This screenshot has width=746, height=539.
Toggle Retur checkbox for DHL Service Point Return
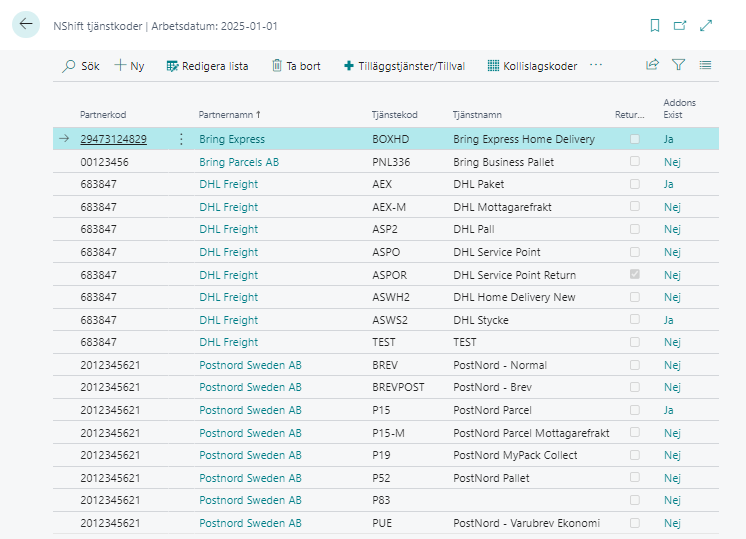(x=634, y=274)
